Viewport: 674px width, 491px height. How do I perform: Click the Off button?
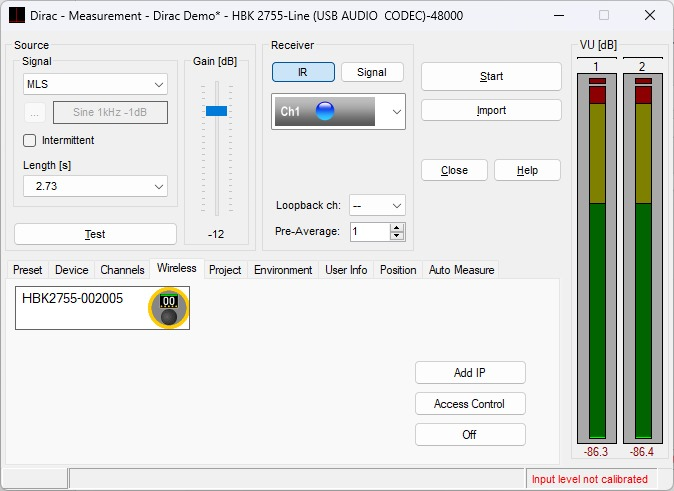pos(470,435)
